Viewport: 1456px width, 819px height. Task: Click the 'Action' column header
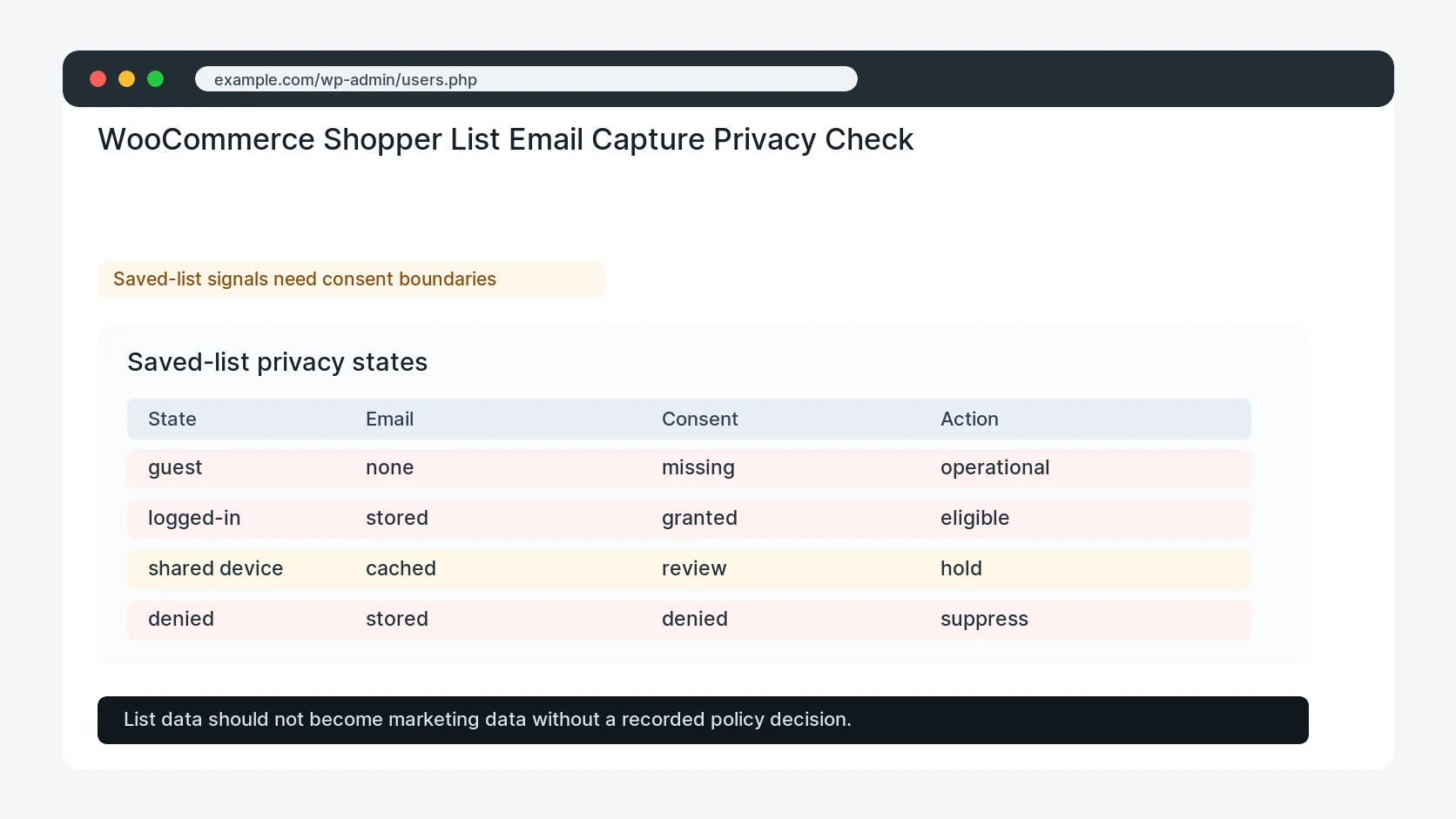(x=969, y=420)
